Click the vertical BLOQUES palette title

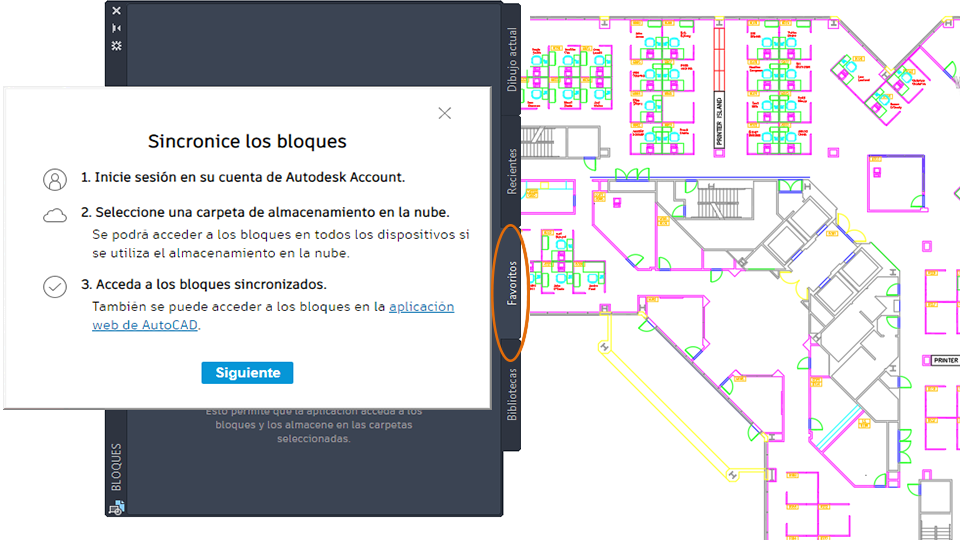tap(116, 467)
